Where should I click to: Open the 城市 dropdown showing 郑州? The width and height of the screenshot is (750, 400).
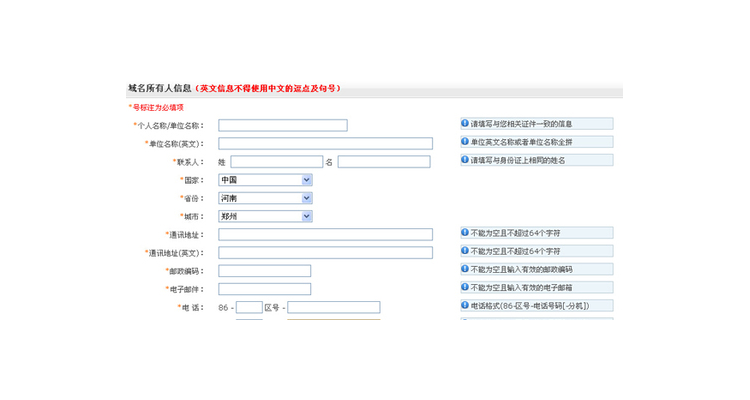tap(265, 216)
